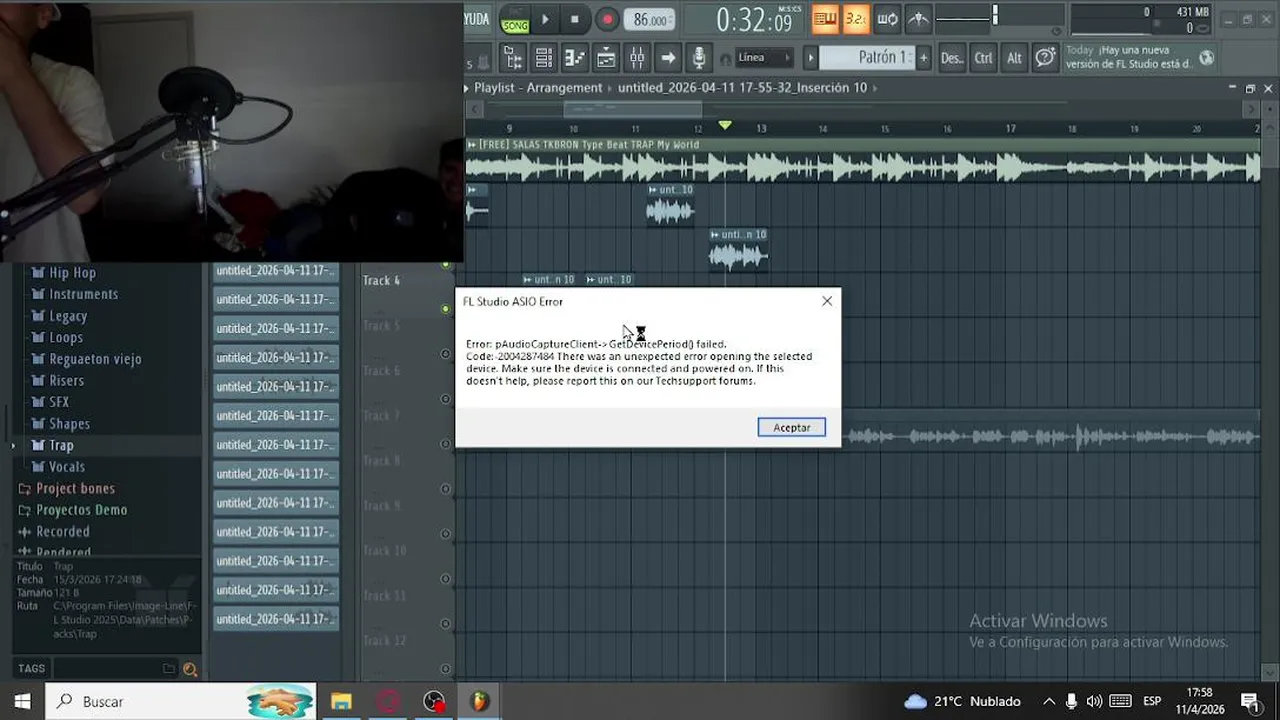Click the 86.000 tempo display
The image size is (1280, 720).
tap(650, 19)
